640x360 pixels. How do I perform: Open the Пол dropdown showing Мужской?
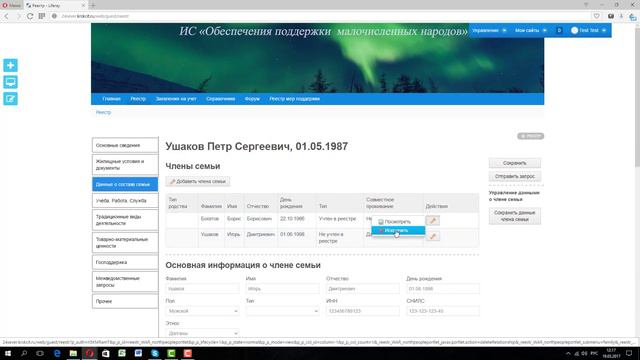(x=202, y=311)
